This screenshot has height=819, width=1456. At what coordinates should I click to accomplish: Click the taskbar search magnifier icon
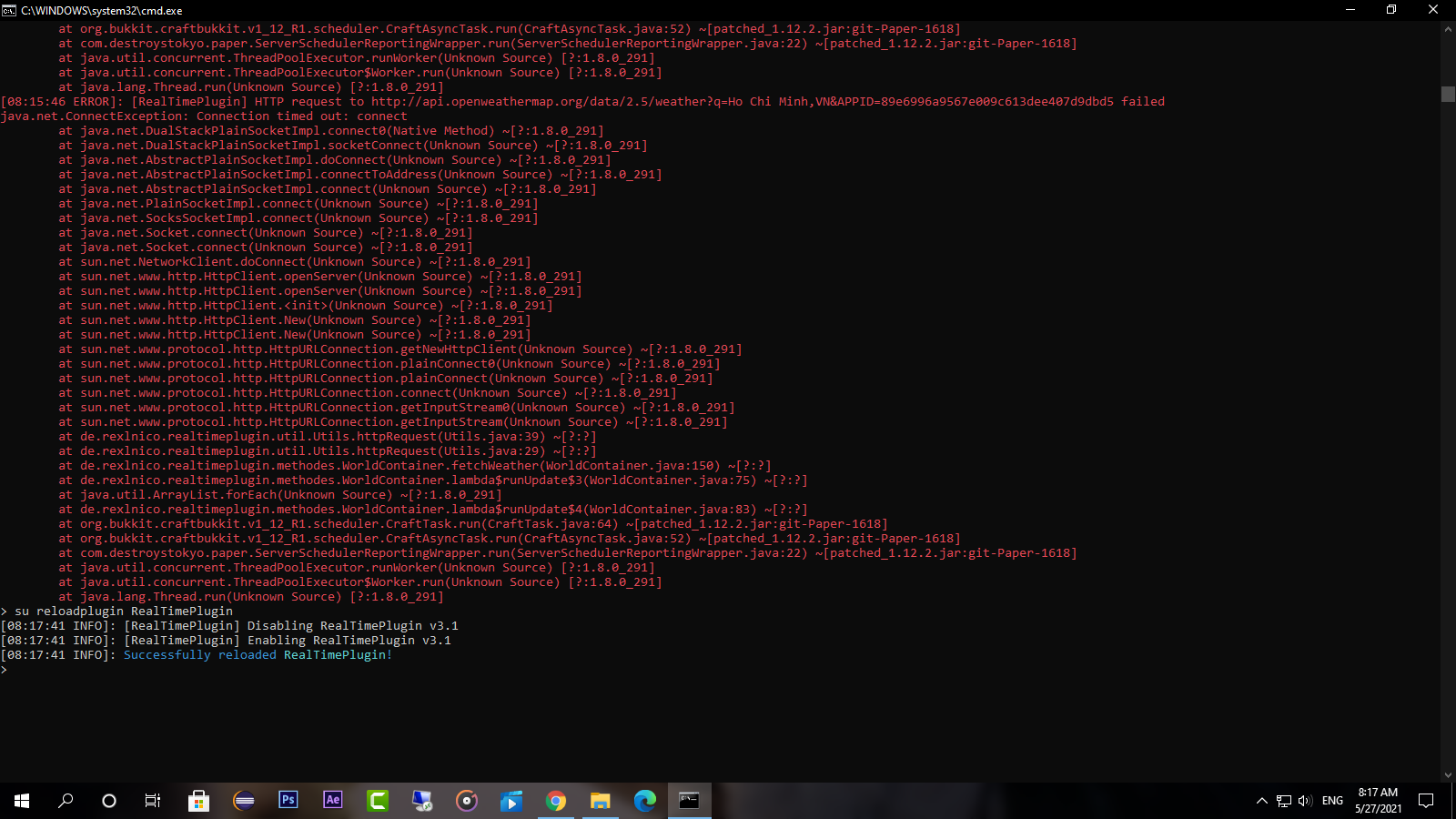(66, 801)
